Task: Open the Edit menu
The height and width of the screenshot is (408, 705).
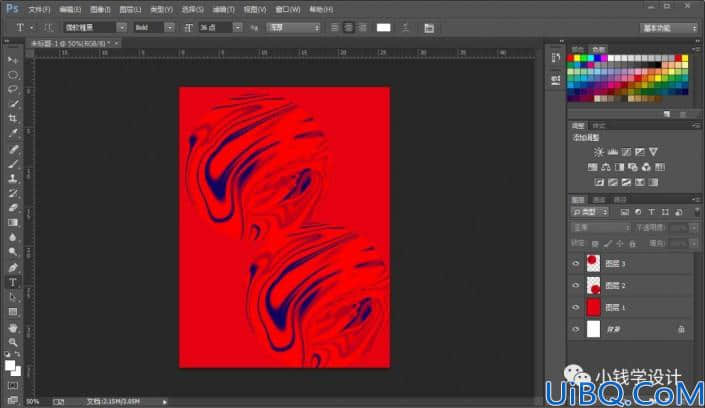Action: (x=70, y=9)
